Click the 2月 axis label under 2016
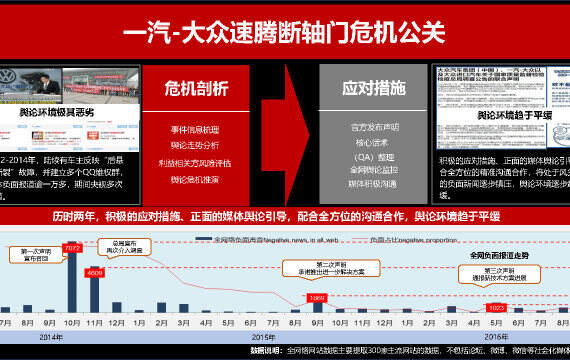 pos(429,323)
